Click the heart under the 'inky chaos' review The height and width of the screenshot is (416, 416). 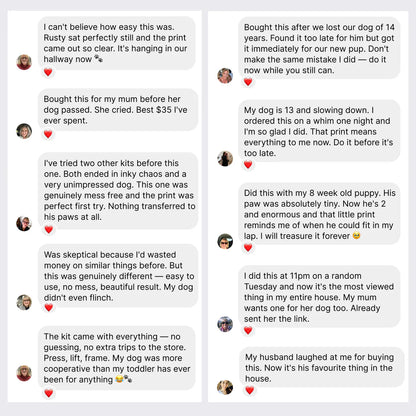(x=49, y=229)
